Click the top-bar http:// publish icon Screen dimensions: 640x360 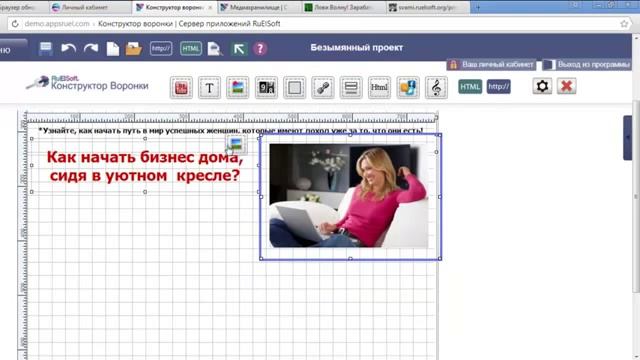(x=161, y=48)
